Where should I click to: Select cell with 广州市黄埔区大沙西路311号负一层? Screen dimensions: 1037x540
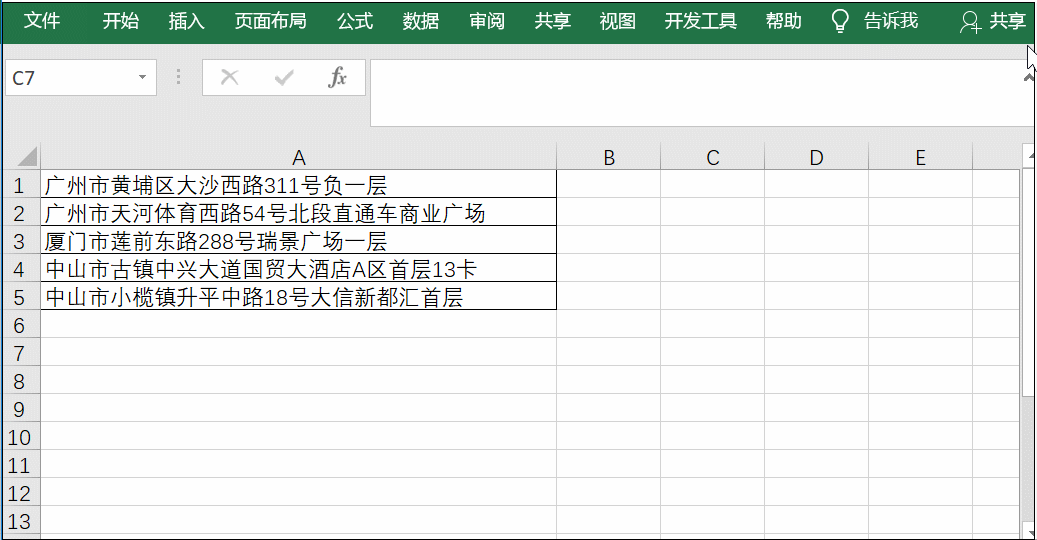pos(298,185)
